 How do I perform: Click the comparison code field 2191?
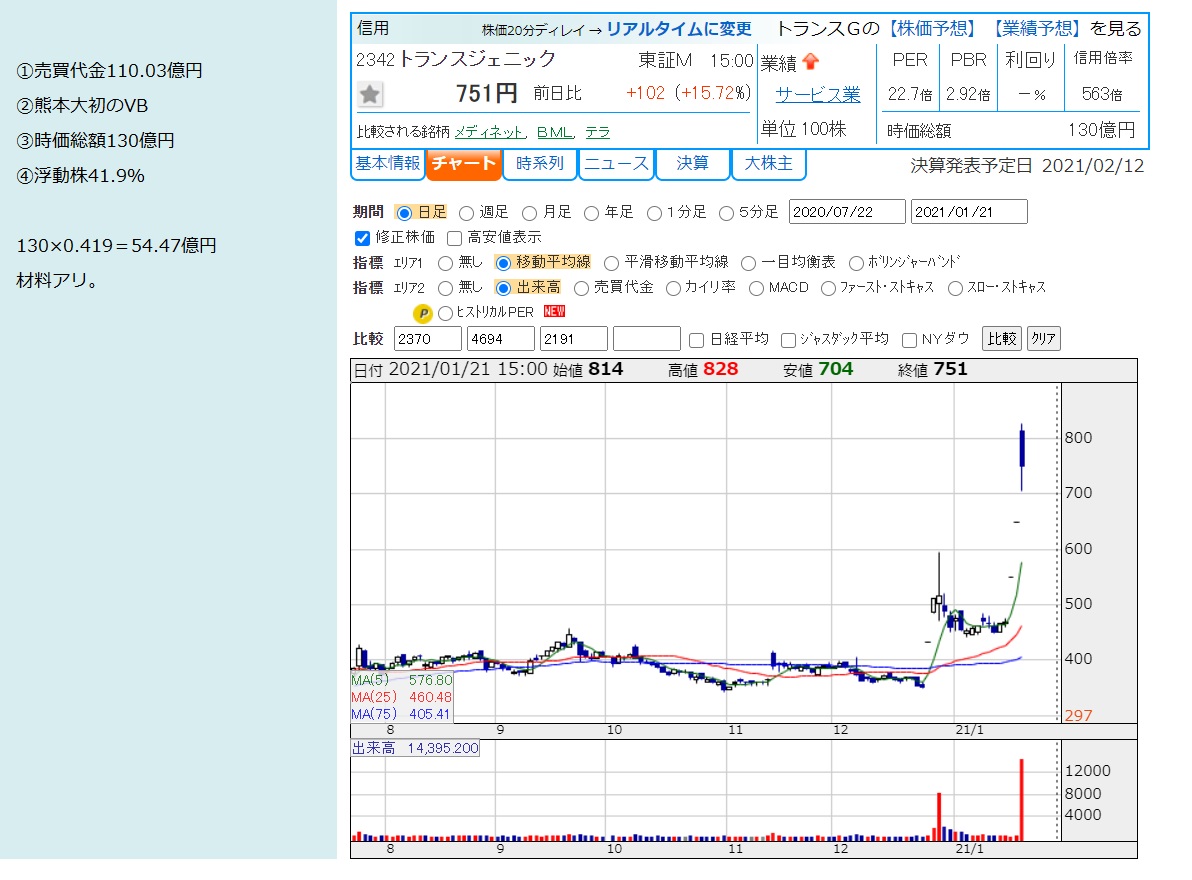tap(574, 339)
